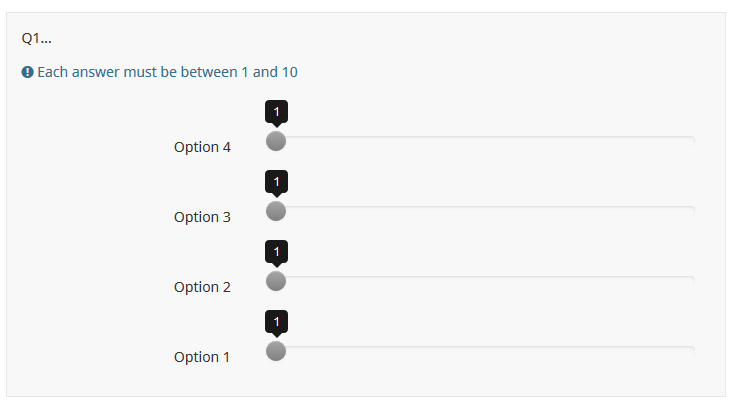The image size is (741, 409).
Task: Click the "Q1..." question text
Action: (x=36, y=38)
